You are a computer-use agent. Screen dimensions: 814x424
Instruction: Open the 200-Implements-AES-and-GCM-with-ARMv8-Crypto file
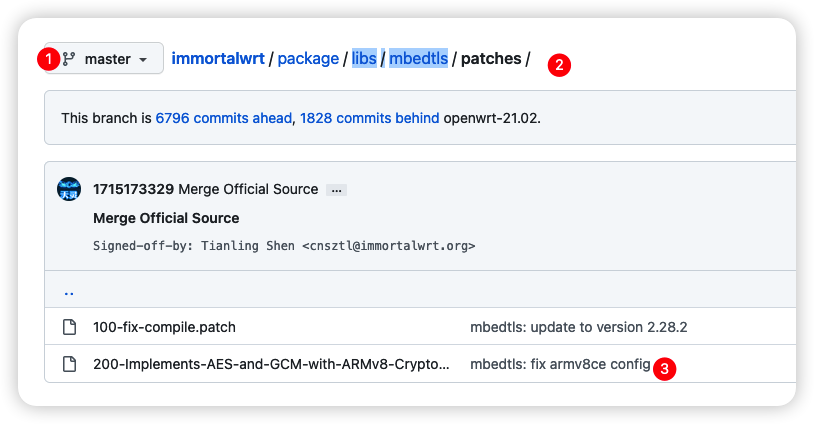[x=272, y=364]
